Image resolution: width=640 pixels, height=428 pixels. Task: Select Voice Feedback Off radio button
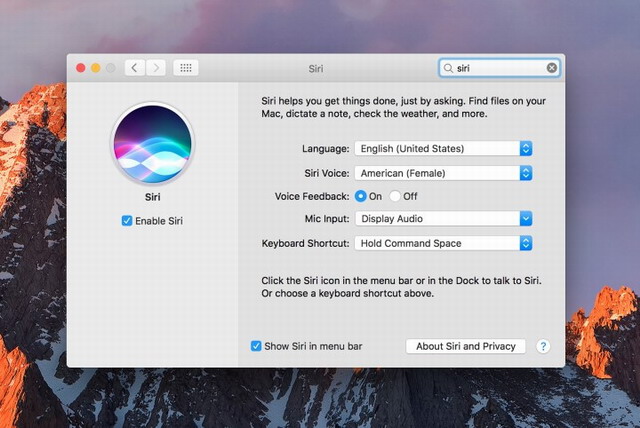[395, 196]
